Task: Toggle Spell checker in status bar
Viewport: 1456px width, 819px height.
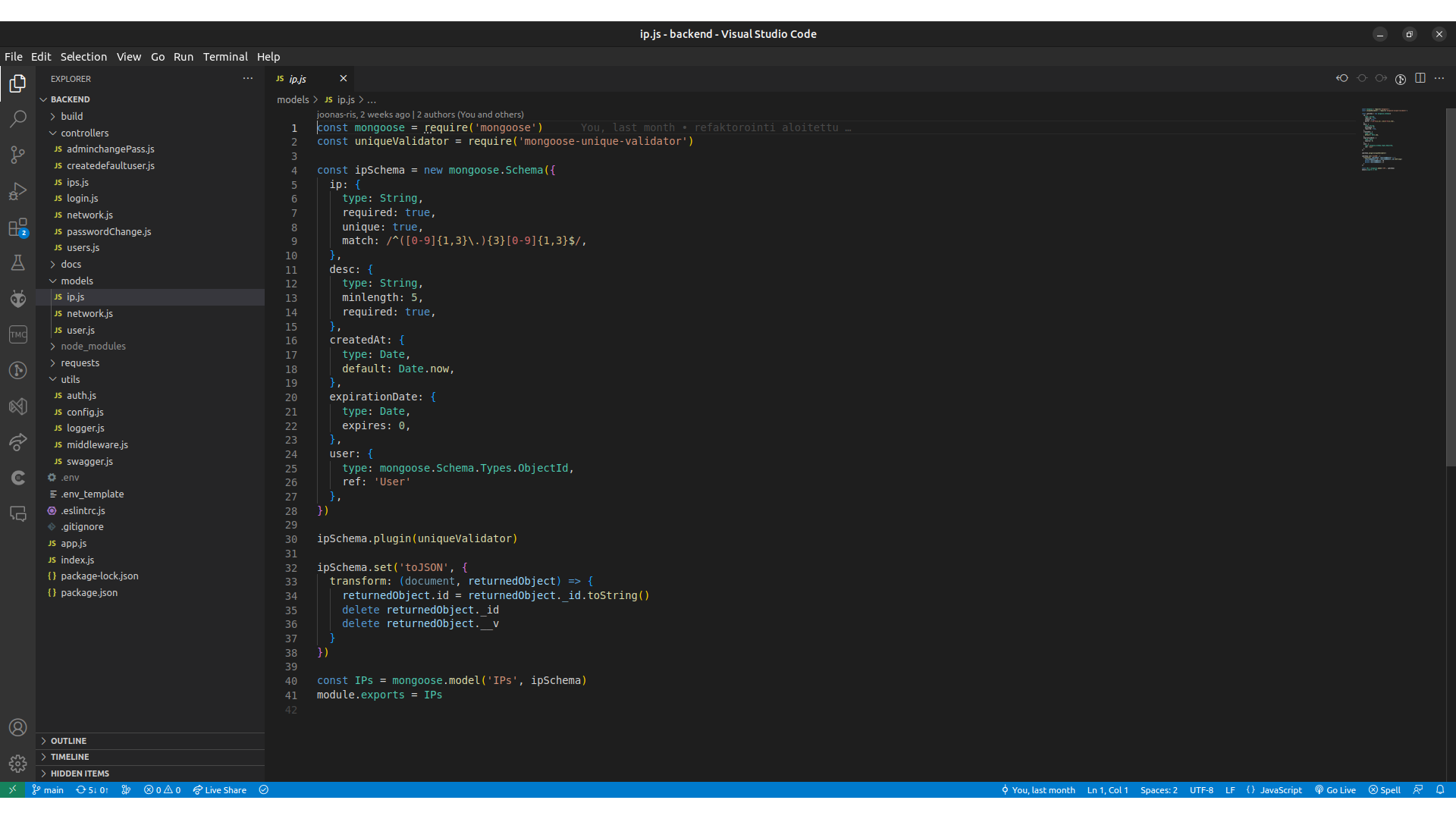Action: [1384, 790]
